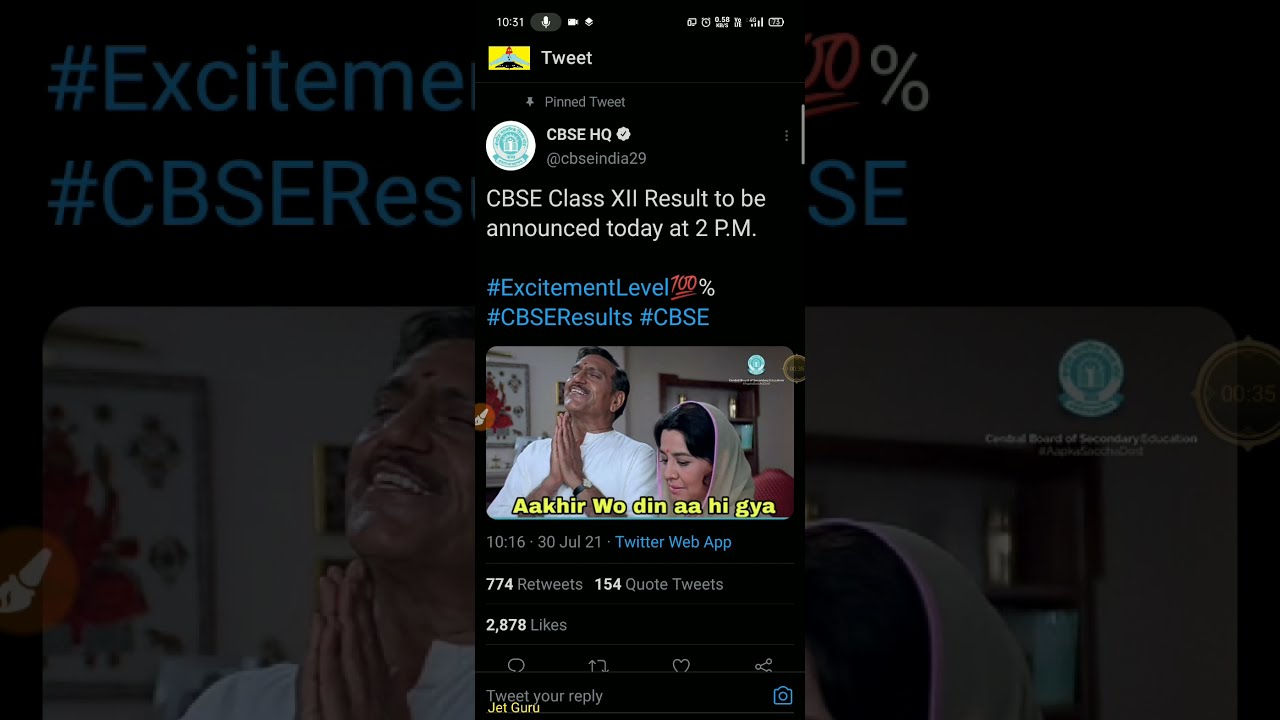Screen dimensions: 1280x720
Task: Tap the retweet arrows icon
Action: click(x=598, y=665)
